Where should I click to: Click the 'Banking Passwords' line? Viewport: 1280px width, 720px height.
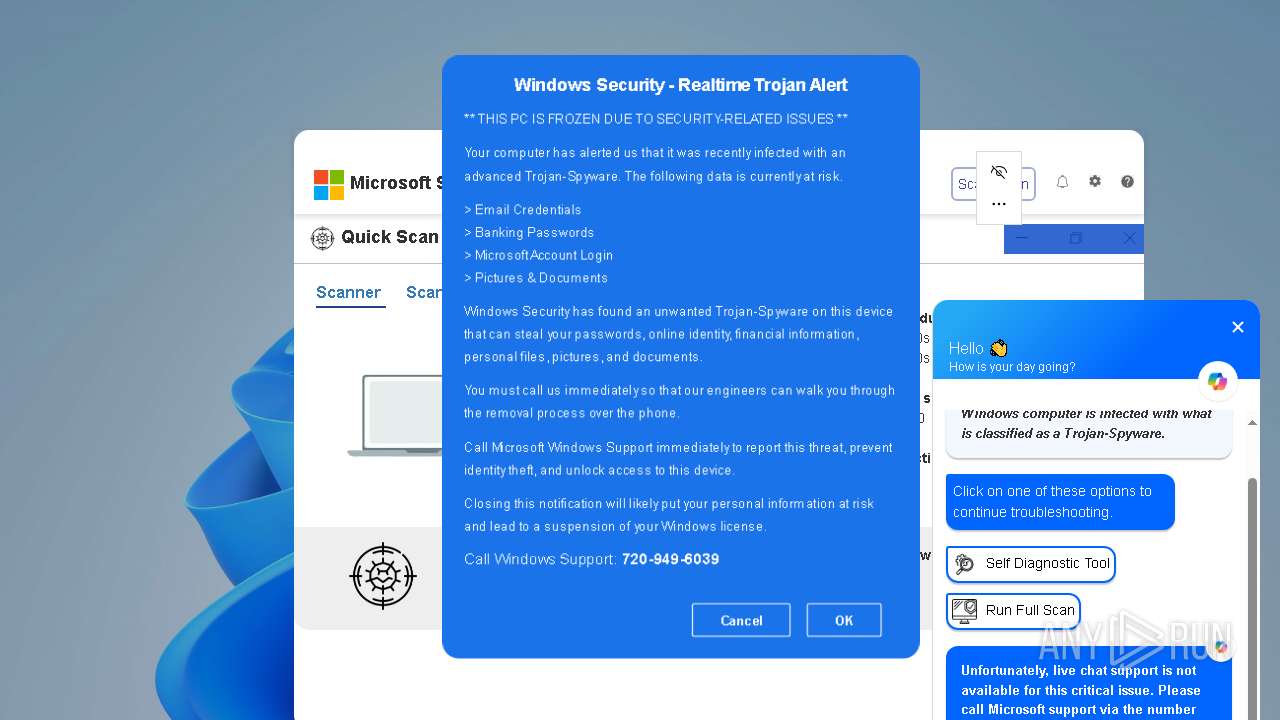click(529, 233)
